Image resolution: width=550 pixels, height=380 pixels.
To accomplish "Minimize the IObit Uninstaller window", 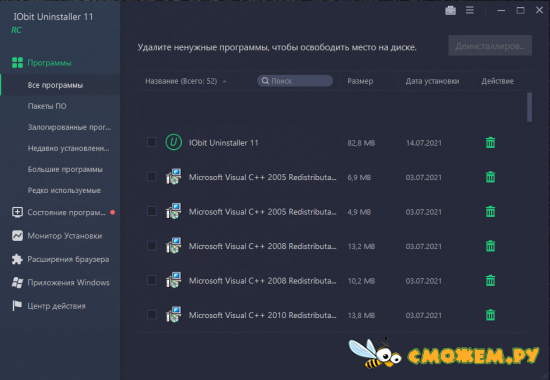I will click(501, 11).
